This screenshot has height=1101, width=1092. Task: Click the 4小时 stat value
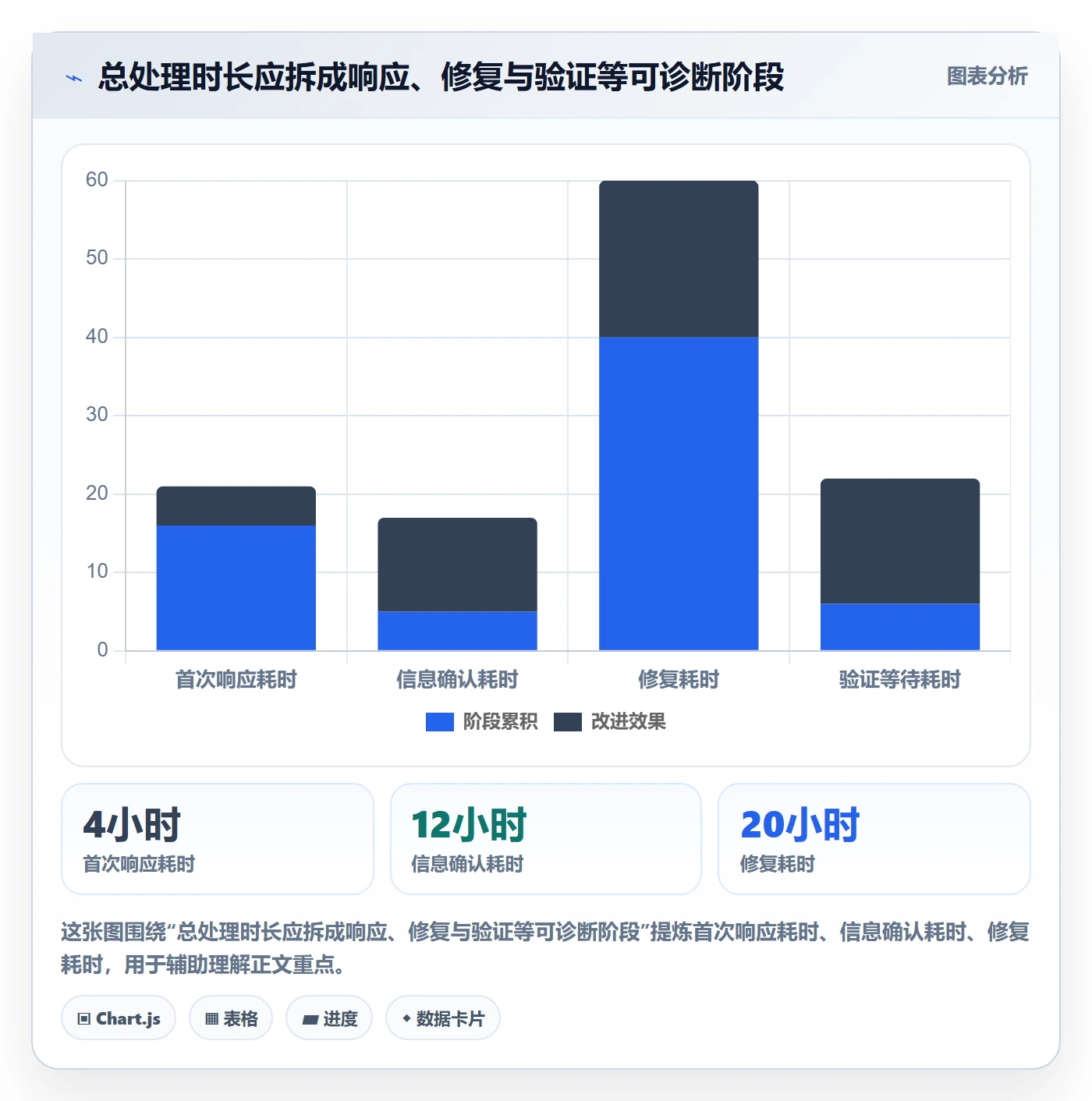[x=132, y=824]
